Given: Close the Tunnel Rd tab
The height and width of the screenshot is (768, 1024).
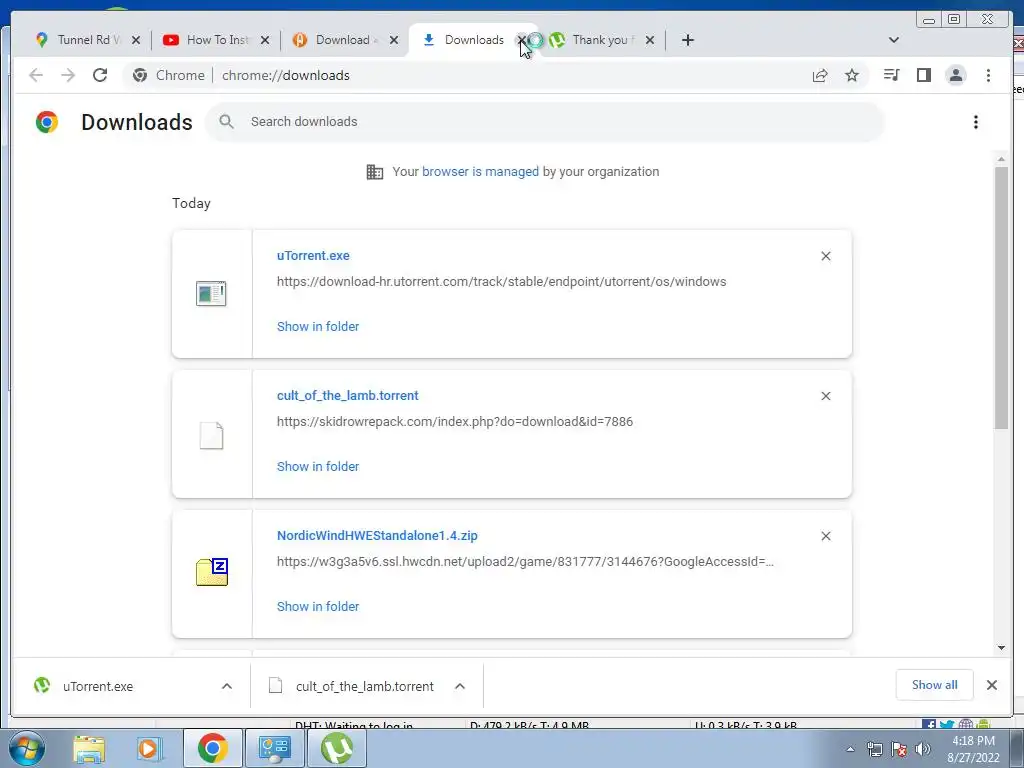Looking at the screenshot, I should tap(136, 40).
